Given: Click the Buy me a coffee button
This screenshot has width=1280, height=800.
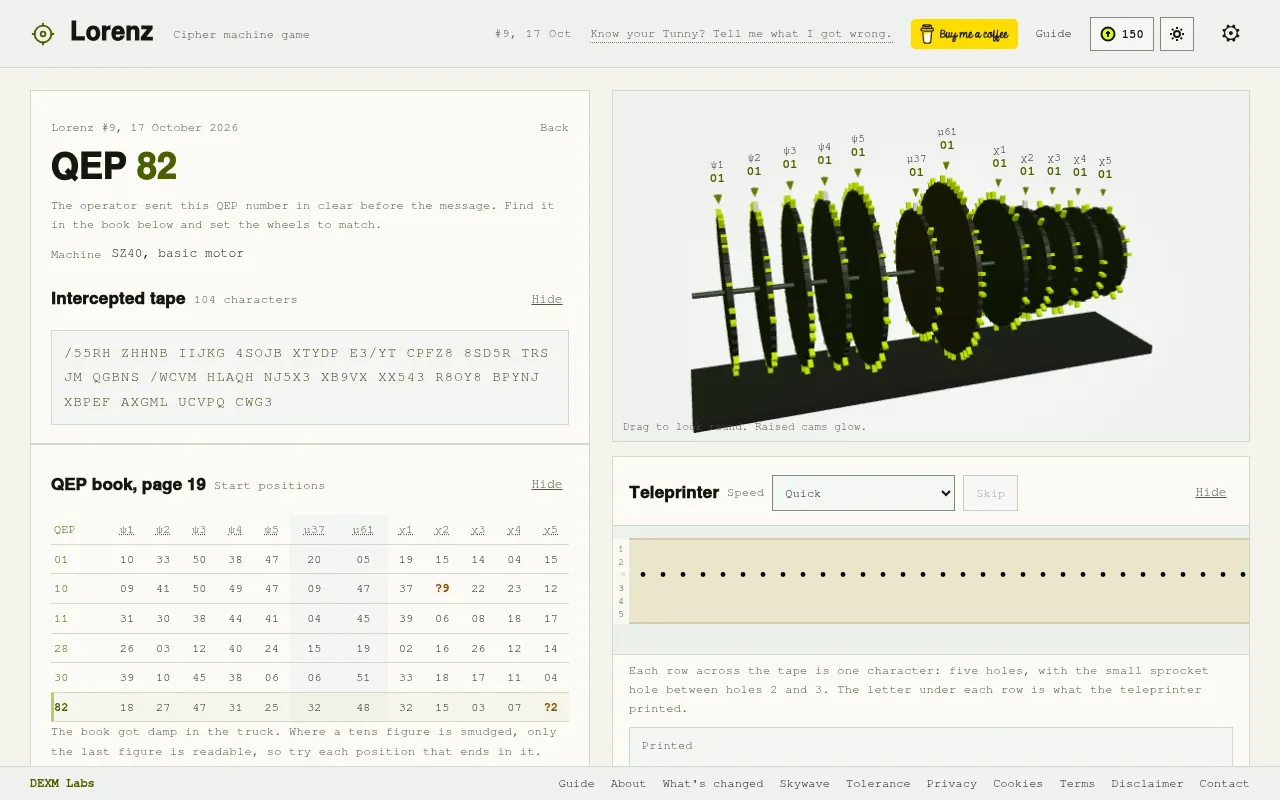Looking at the screenshot, I should coord(964,34).
